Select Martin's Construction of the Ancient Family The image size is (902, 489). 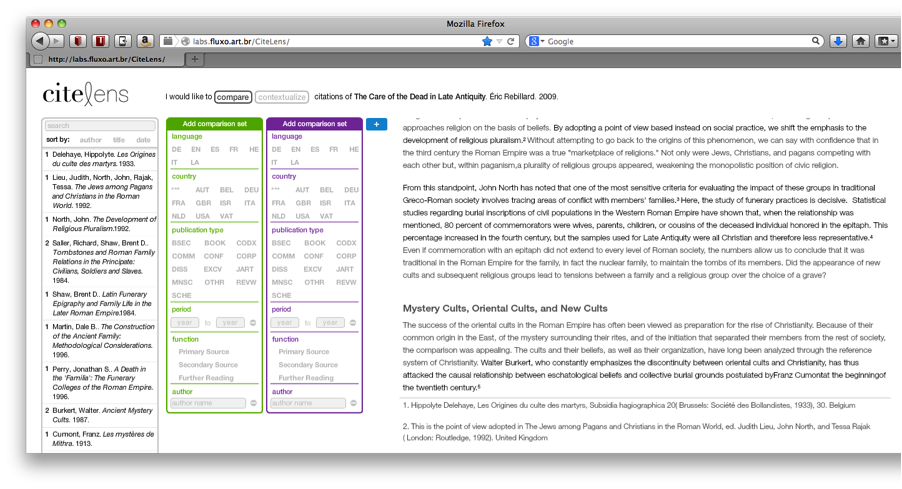point(100,341)
